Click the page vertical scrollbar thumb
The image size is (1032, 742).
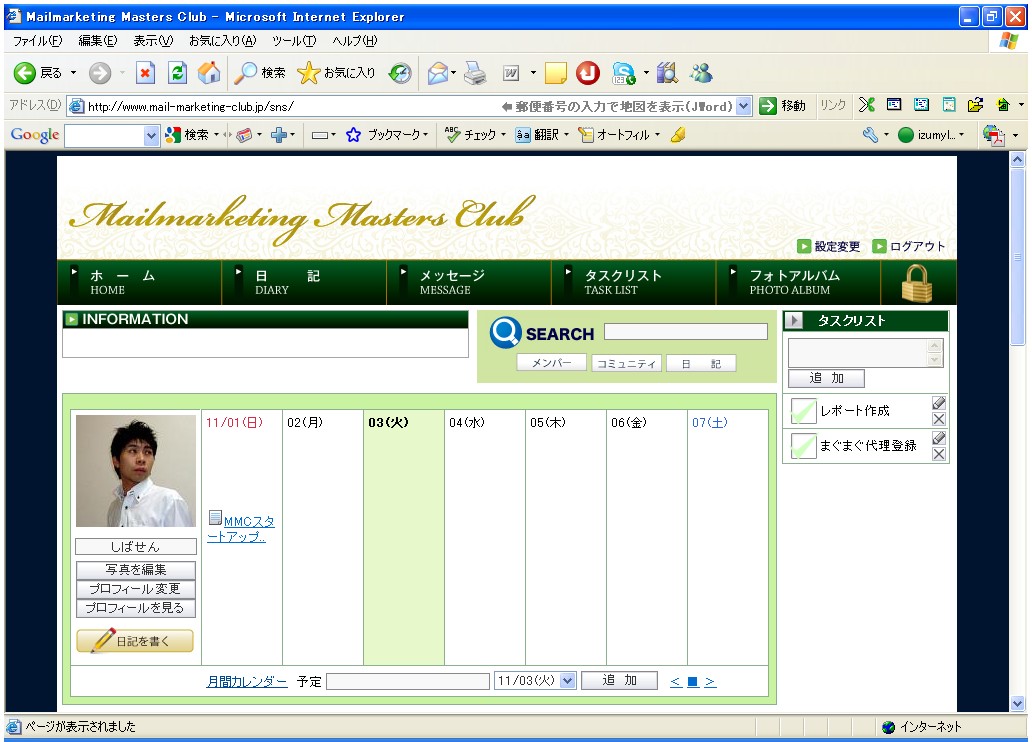coord(1018,257)
